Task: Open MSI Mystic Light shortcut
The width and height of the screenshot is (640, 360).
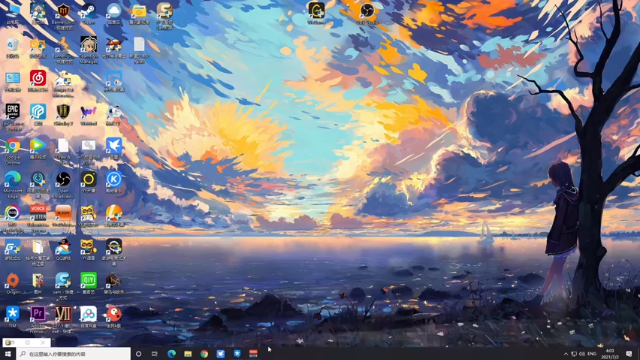Action: click(13, 218)
